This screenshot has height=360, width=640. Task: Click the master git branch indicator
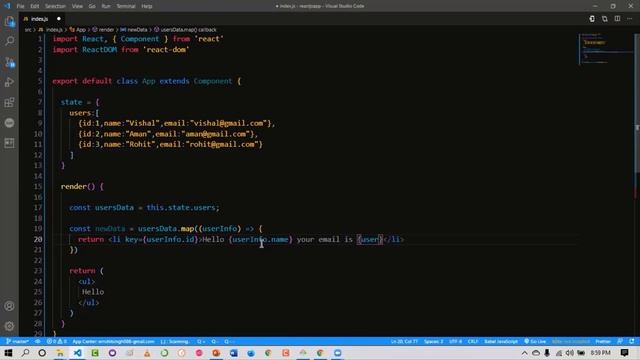point(18,342)
